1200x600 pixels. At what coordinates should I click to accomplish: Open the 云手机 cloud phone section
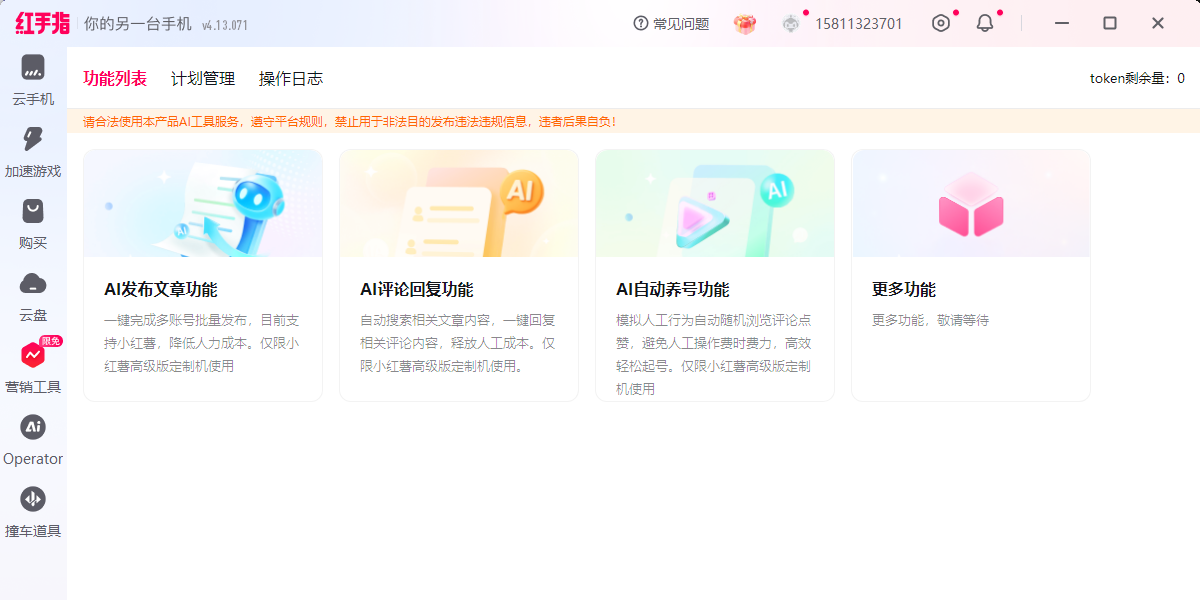point(33,80)
